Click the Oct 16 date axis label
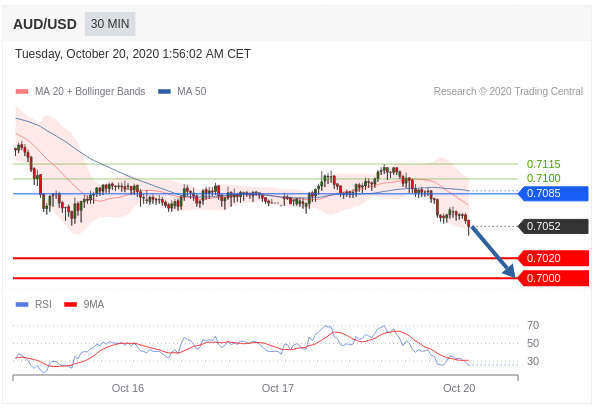This screenshot has height=410, width=597. click(128, 388)
